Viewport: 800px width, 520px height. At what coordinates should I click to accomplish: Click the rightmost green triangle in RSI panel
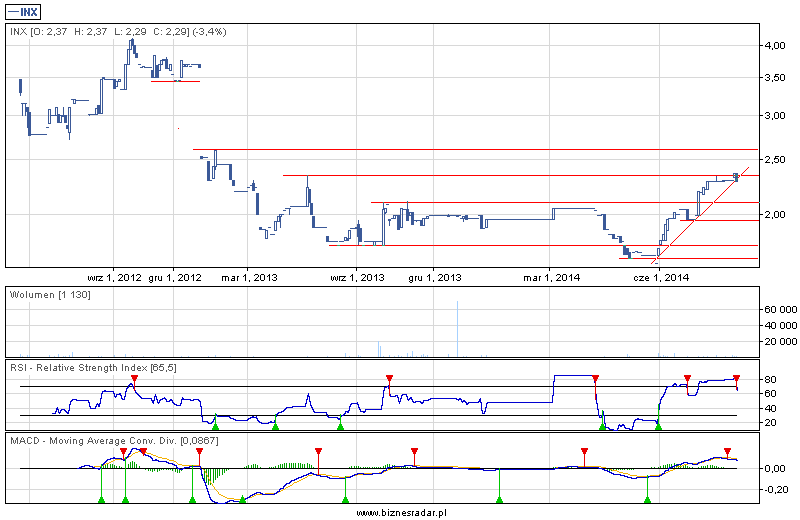tap(657, 426)
